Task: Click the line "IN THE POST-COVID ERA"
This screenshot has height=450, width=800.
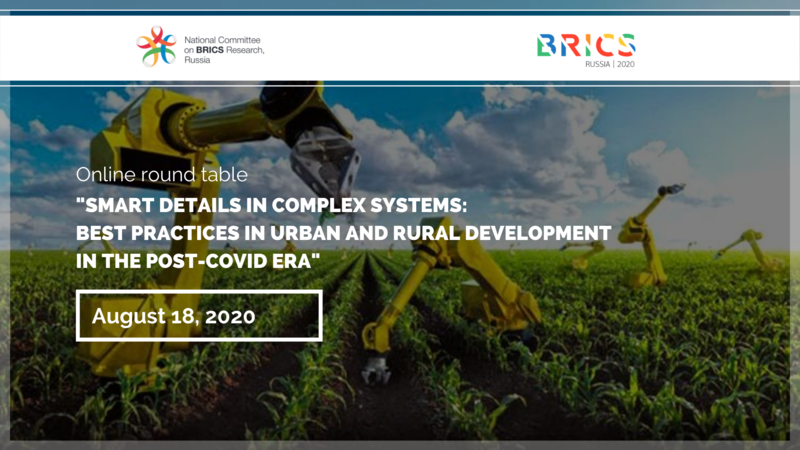Action: pyautogui.click(x=198, y=261)
